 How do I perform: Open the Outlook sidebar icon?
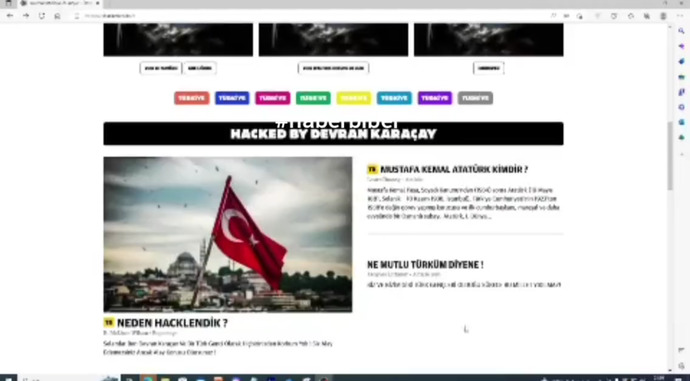[x=682, y=122]
